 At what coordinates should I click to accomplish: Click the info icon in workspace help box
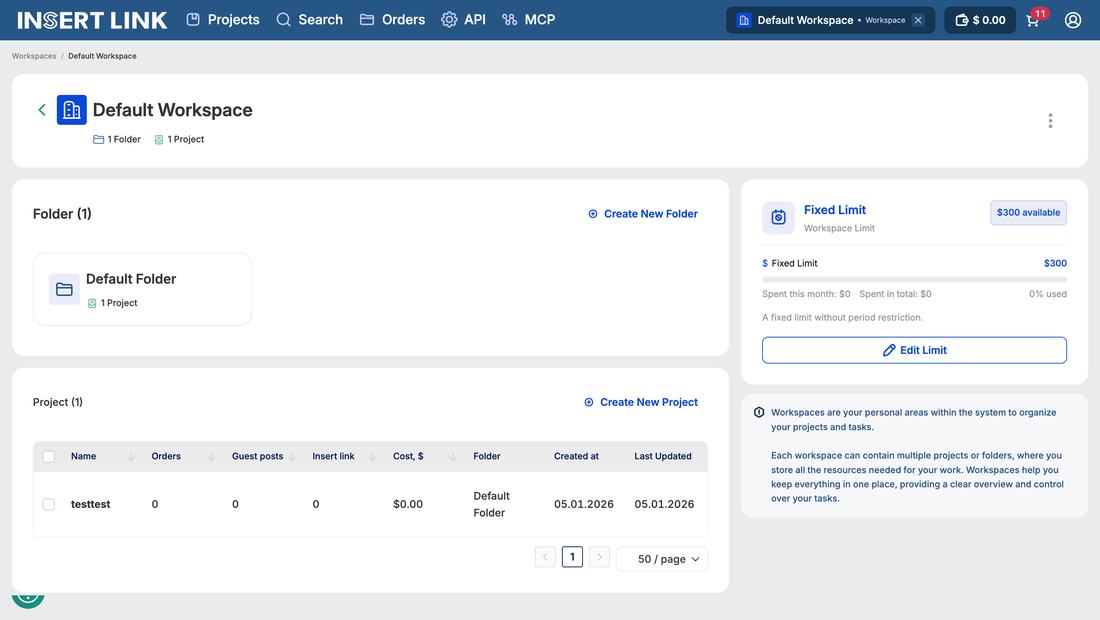click(759, 412)
